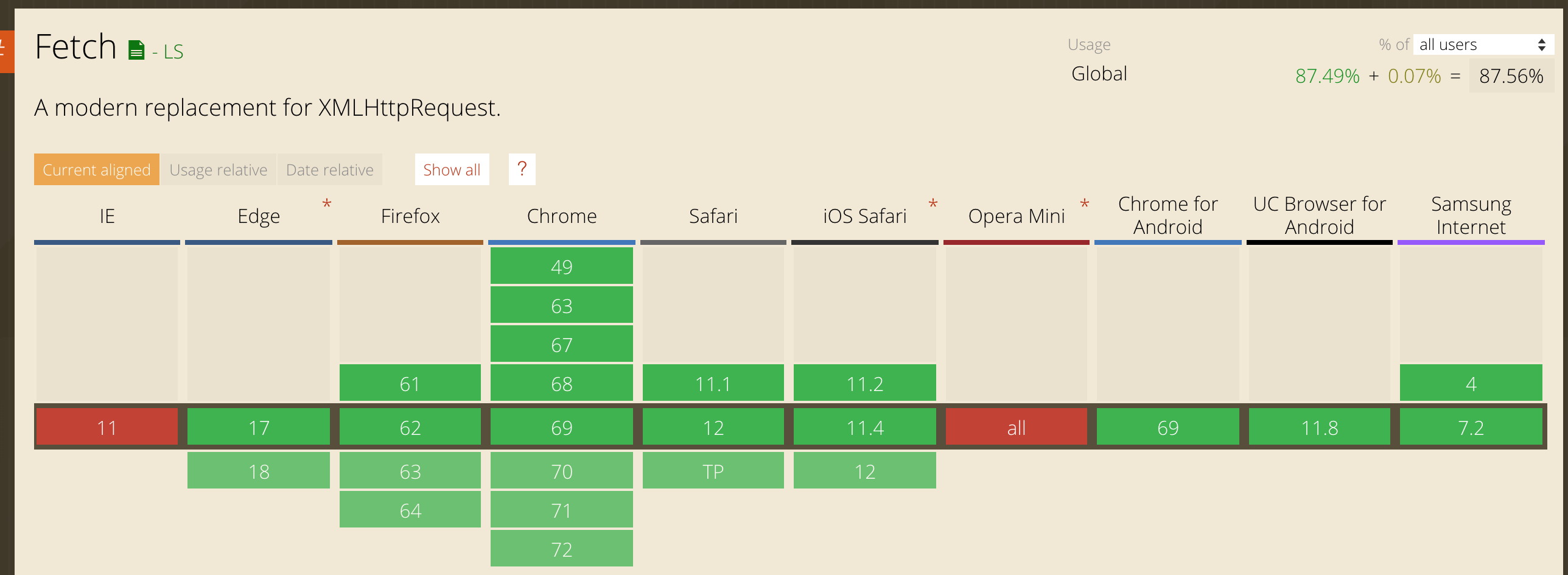Click Show all to reveal every browser version
Viewport: 1568px width, 575px height.
(451, 169)
